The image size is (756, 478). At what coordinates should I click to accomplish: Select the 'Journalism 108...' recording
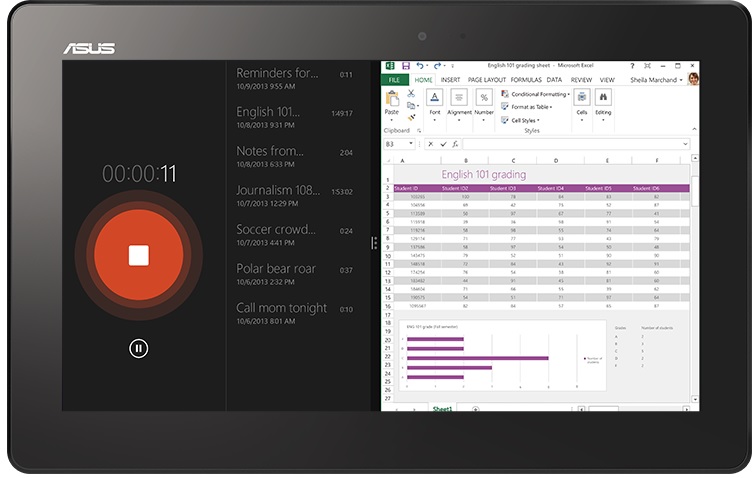click(295, 196)
